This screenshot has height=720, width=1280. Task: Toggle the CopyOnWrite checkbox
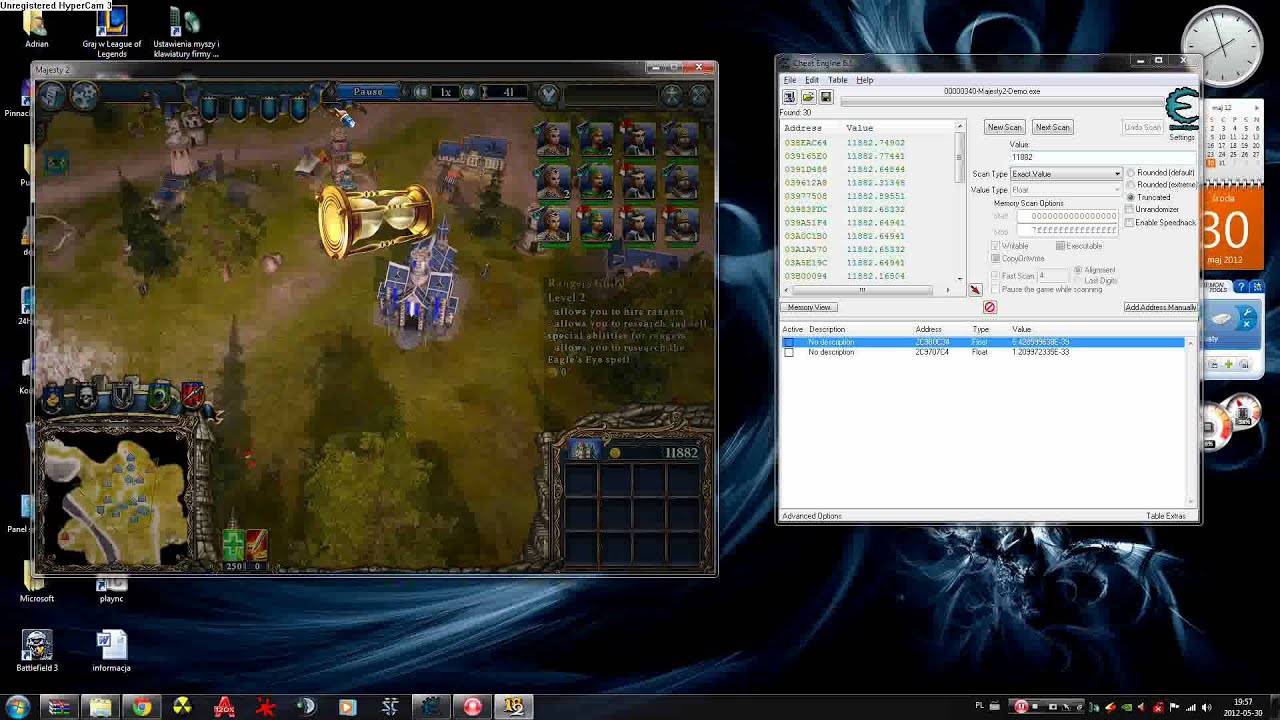[x=996, y=259]
